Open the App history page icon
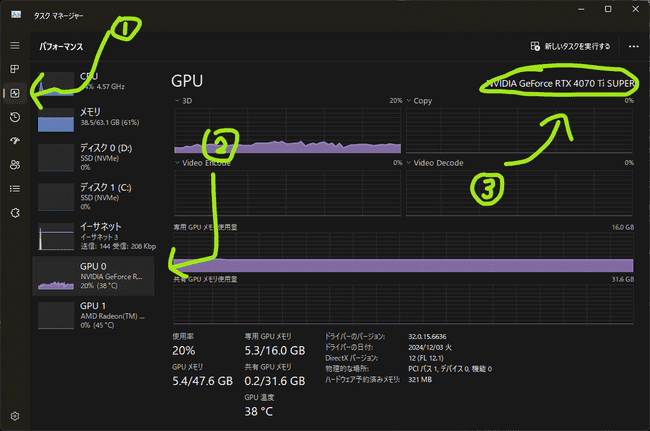Viewport: 650px width, 431px height. (x=15, y=117)
